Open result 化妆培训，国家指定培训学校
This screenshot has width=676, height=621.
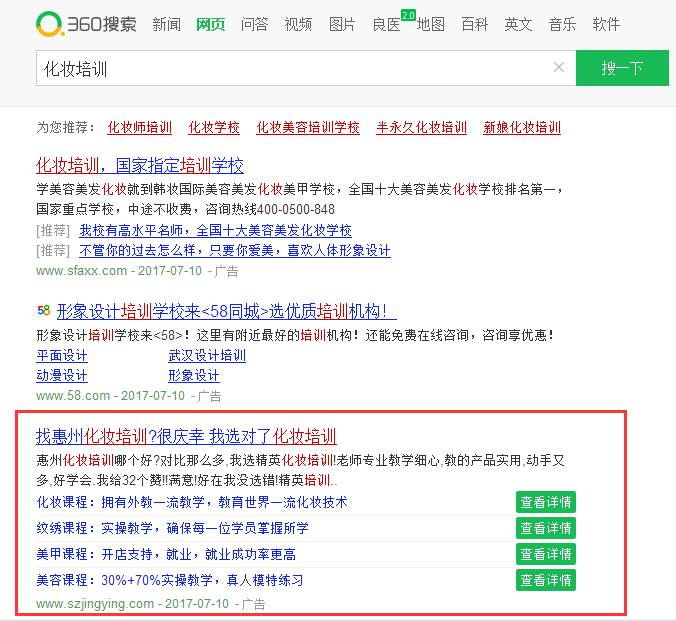[x=140, y=165]
